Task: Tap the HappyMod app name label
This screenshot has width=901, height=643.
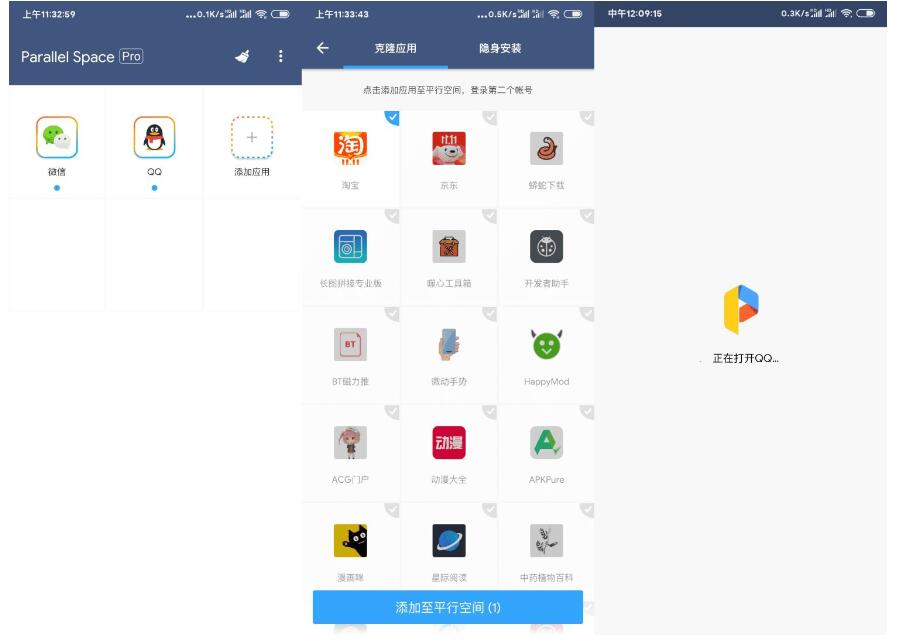Action: click(x=546, y=382)
